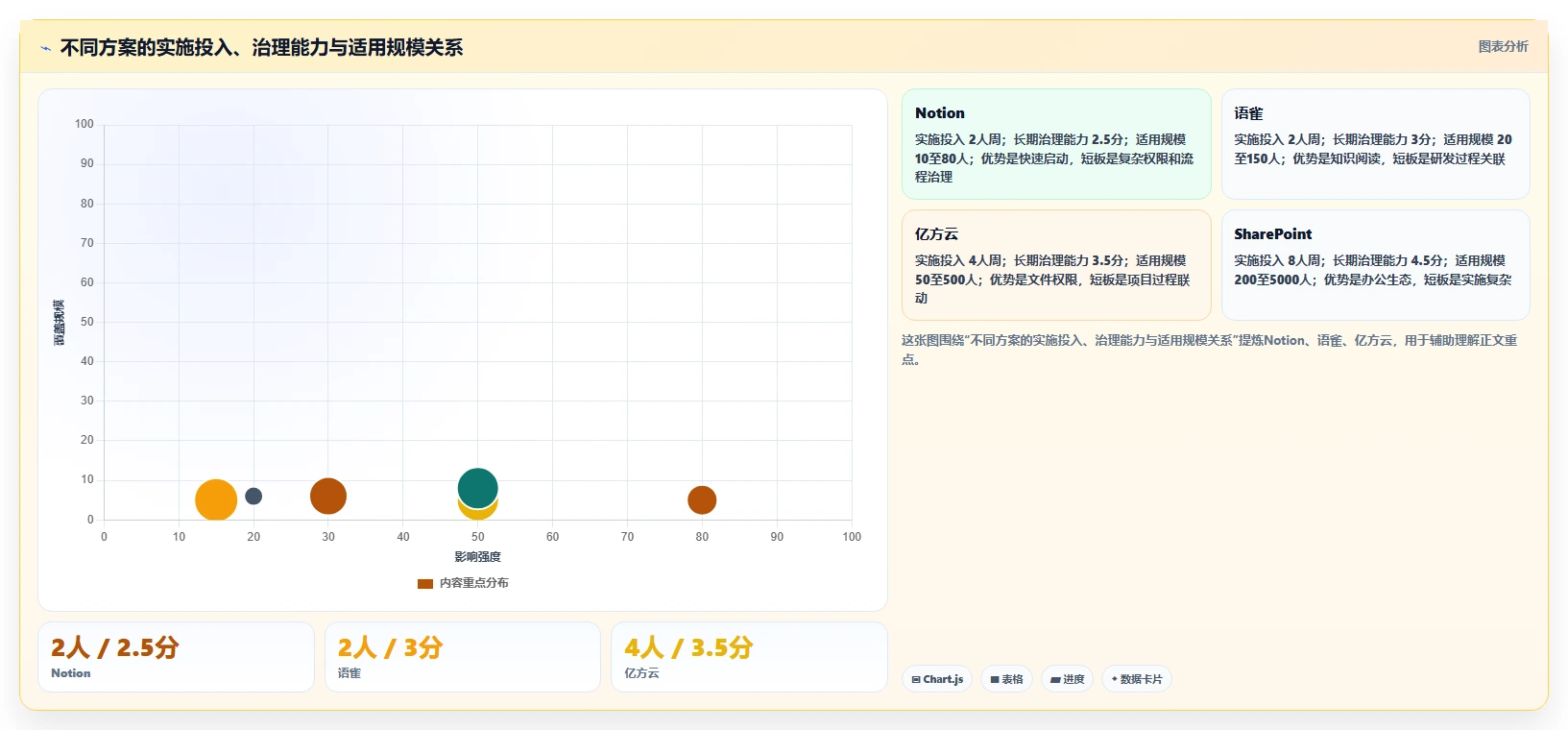
Task: Click the y-axis value 100
Action: coord(84,124)
